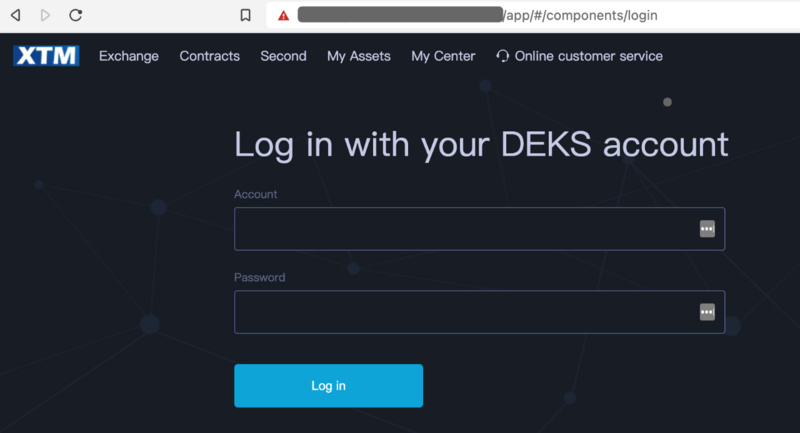Click the bookmark icon beside the address bar

pos(245,16)
